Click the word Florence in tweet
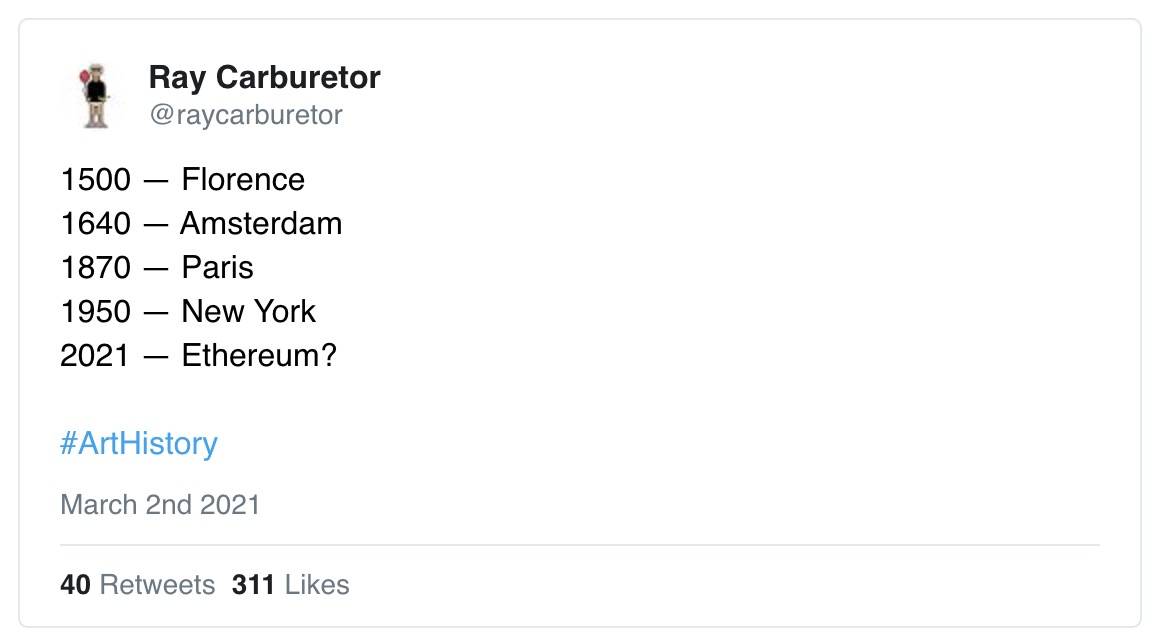This screenshot has height=634, width=1154. [x=244, y=180]
